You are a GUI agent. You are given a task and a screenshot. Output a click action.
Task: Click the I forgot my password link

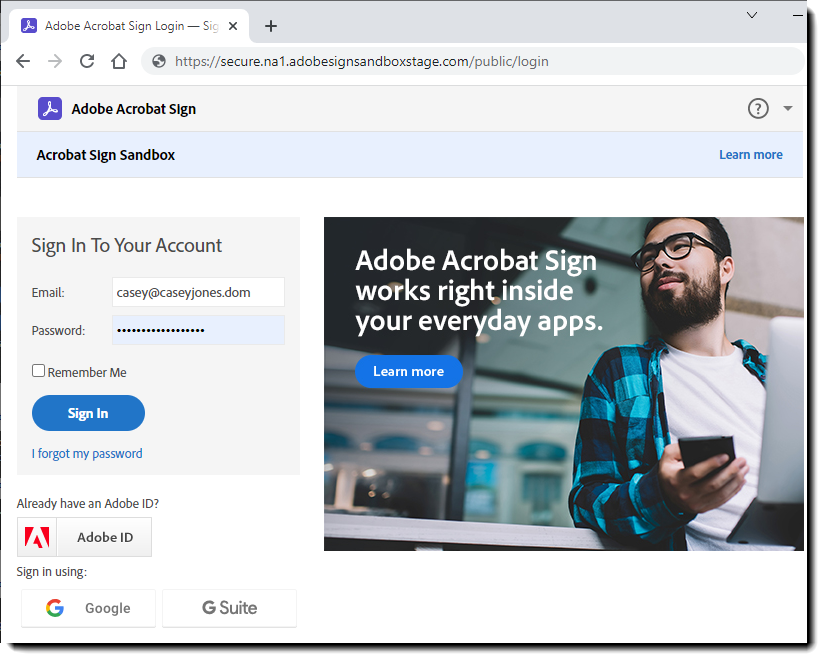[87, 453]
